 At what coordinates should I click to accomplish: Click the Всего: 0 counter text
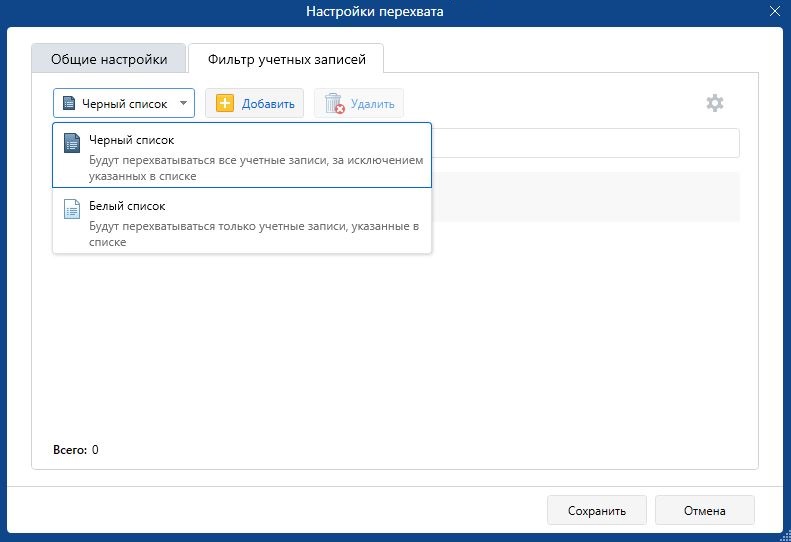point(76,450)
